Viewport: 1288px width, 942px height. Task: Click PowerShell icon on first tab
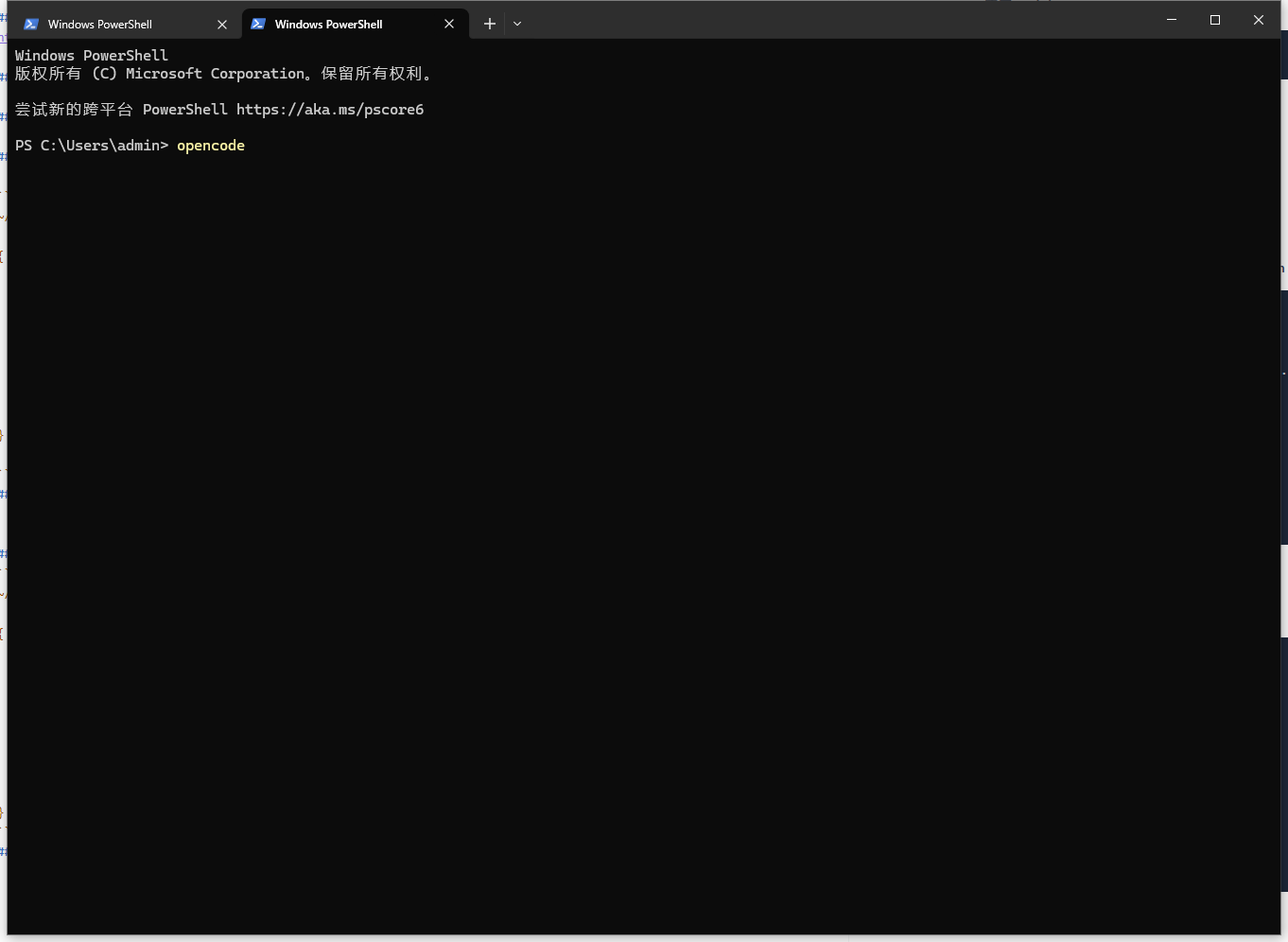(x=31, y=24)
